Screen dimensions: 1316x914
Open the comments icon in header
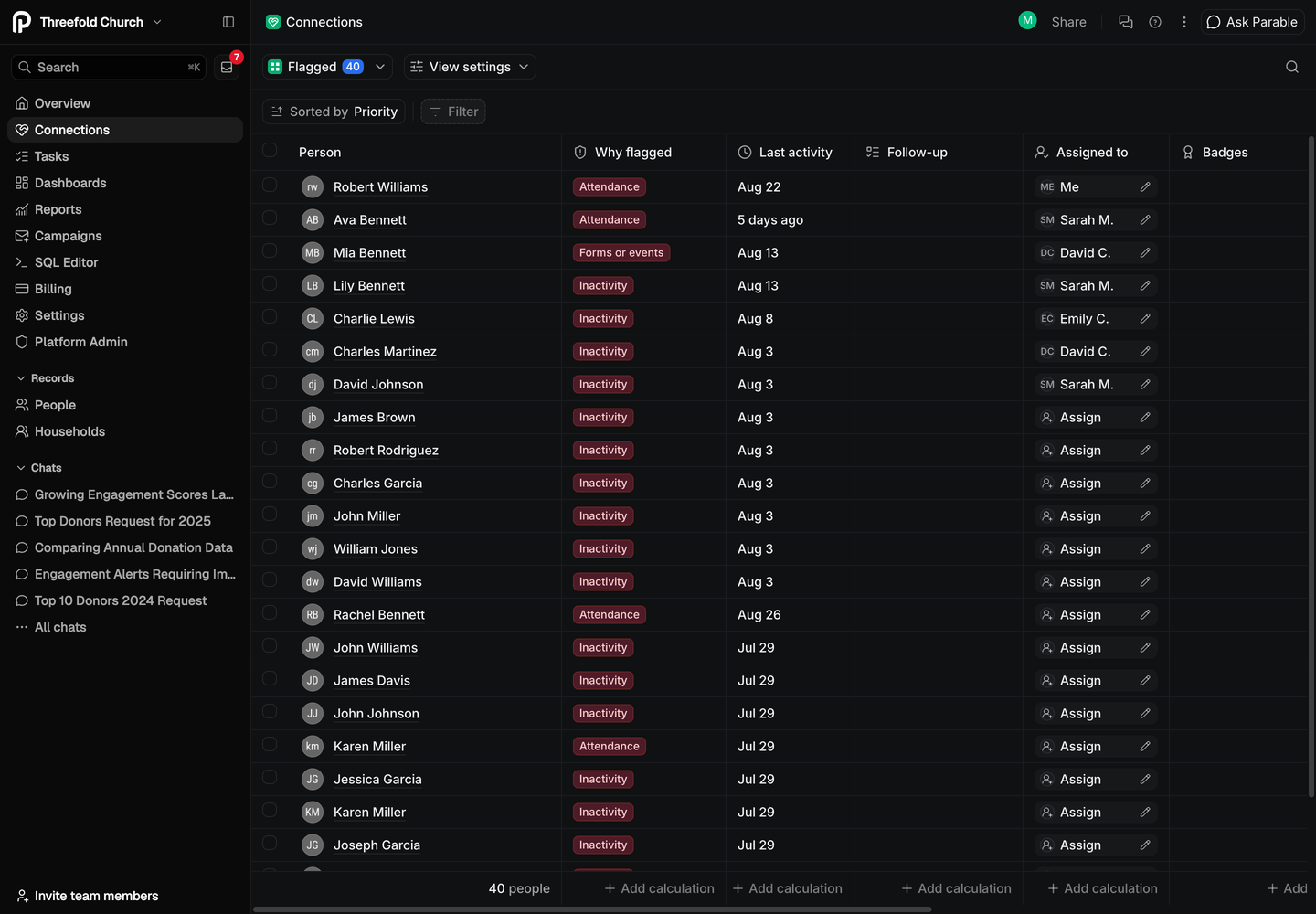[1126, 22]
